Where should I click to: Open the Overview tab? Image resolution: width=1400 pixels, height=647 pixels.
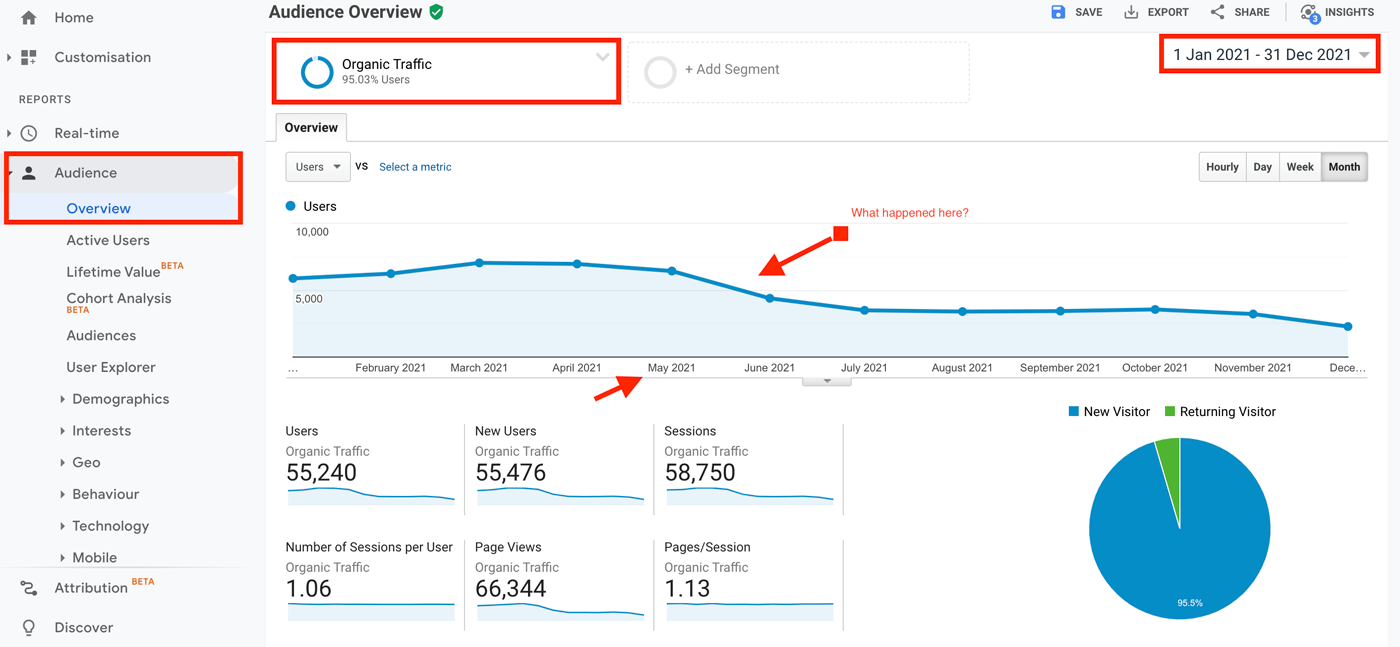[311, 128]
